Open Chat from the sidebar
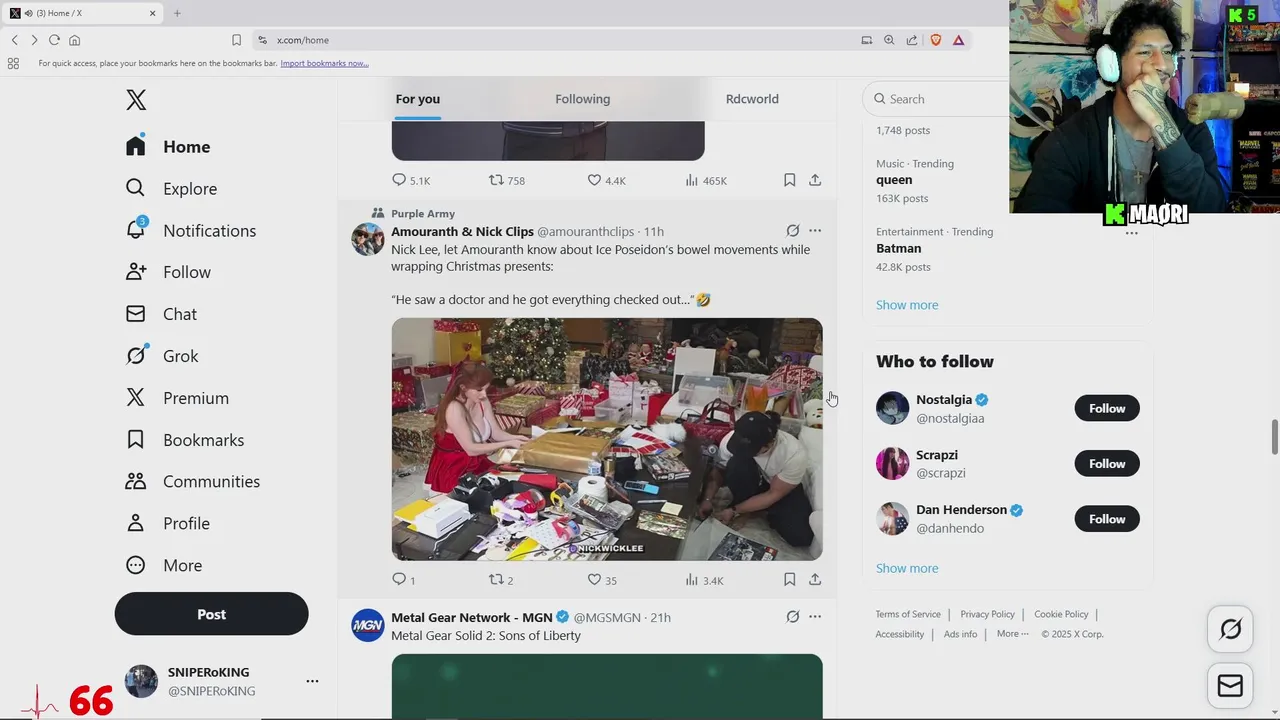This screenshot has width=1280, height=720. point(161,314)
